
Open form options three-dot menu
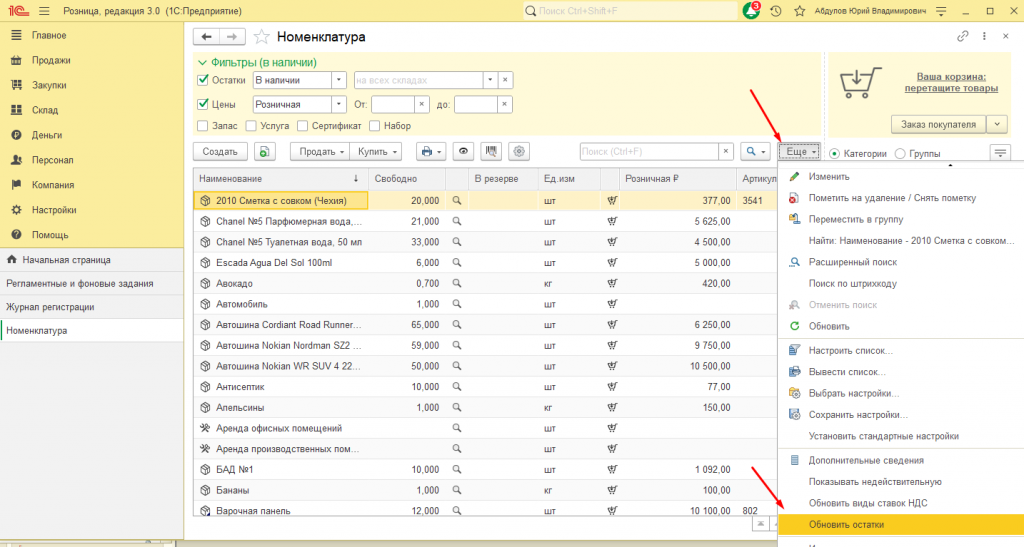(984, 37)
